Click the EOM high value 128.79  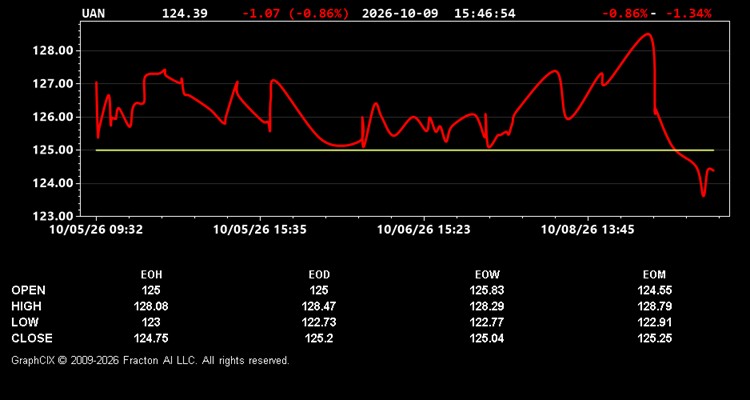point(654,306)
